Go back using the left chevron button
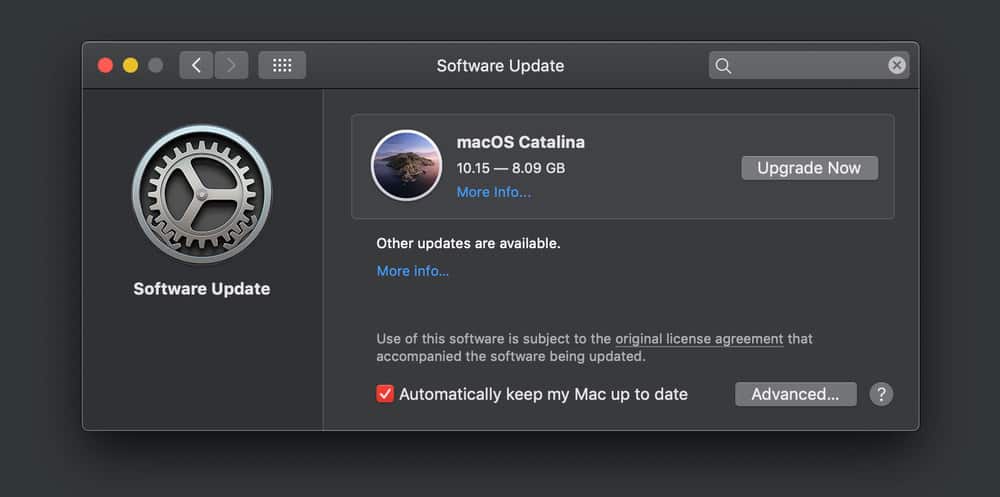Viewport: 1000px width, 497px height. pos(196,66)
